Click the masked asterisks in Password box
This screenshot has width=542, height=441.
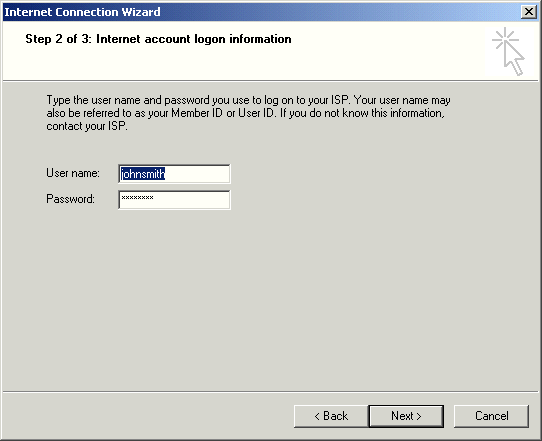click(137, 198)
